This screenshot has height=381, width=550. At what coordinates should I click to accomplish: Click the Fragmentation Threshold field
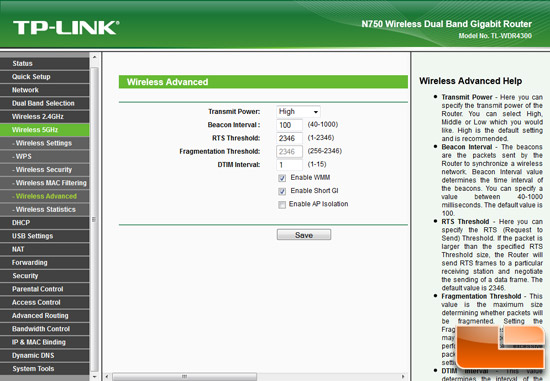click(289, 152)
